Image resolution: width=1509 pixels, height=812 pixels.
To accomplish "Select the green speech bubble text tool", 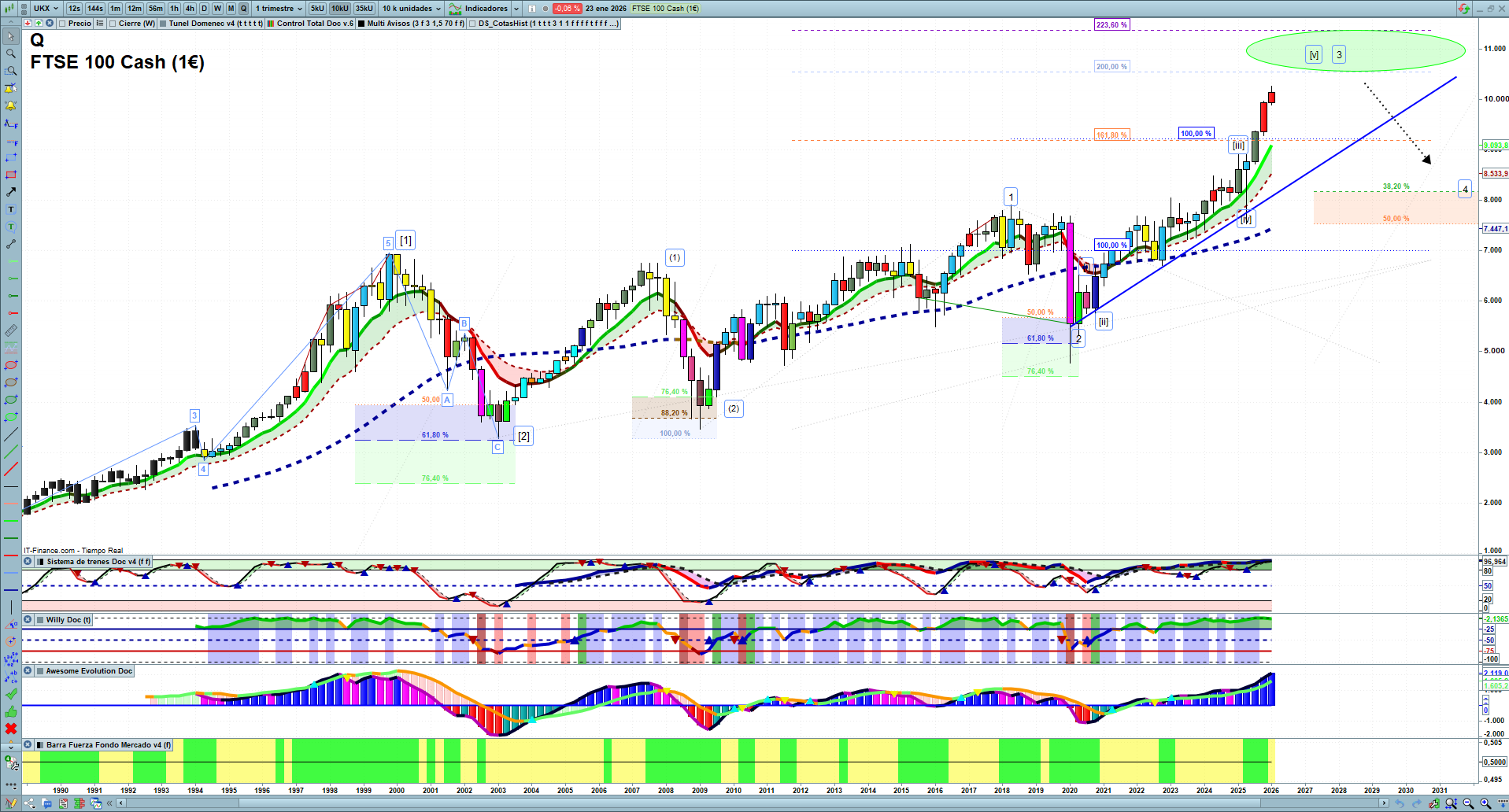I will point(11,227).
